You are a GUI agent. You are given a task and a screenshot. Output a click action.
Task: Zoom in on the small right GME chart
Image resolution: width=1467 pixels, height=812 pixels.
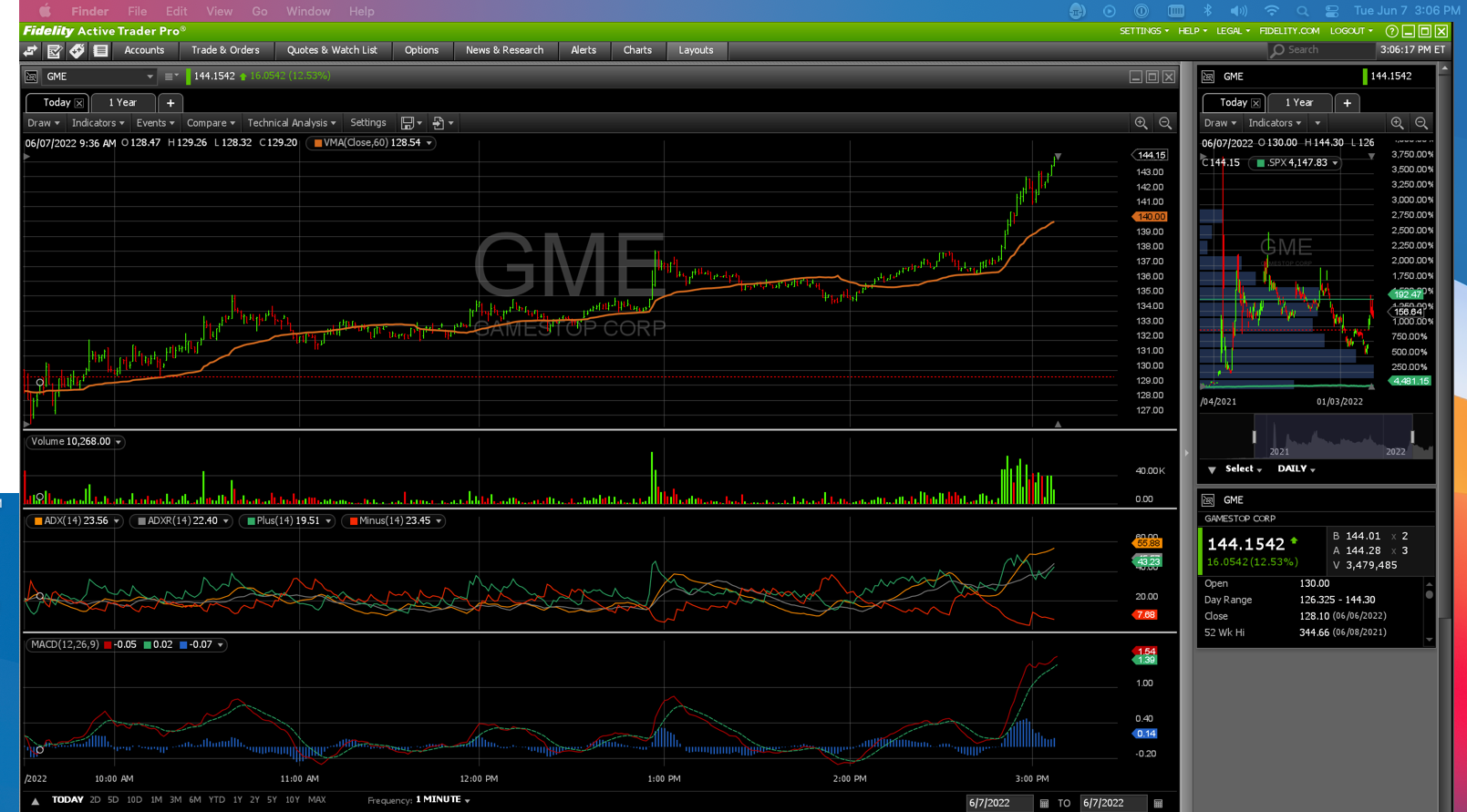coord(1397,123)
